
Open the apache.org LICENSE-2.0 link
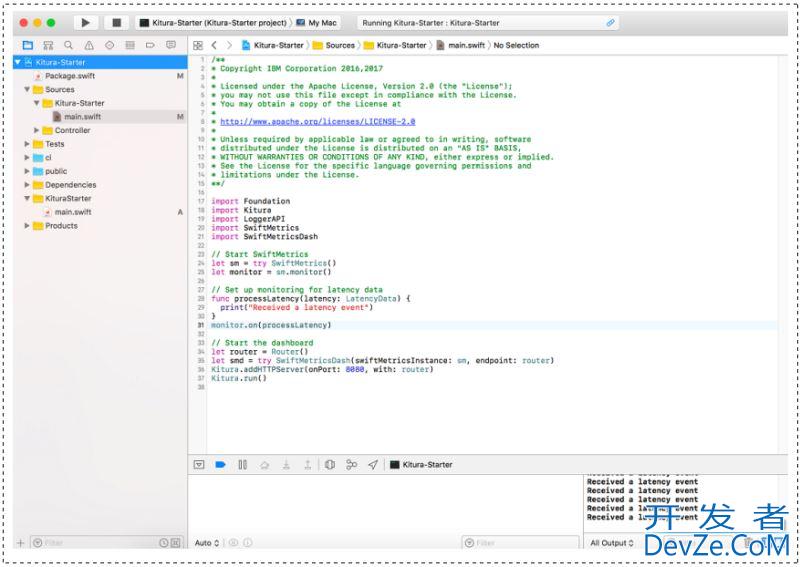[317, 121]
